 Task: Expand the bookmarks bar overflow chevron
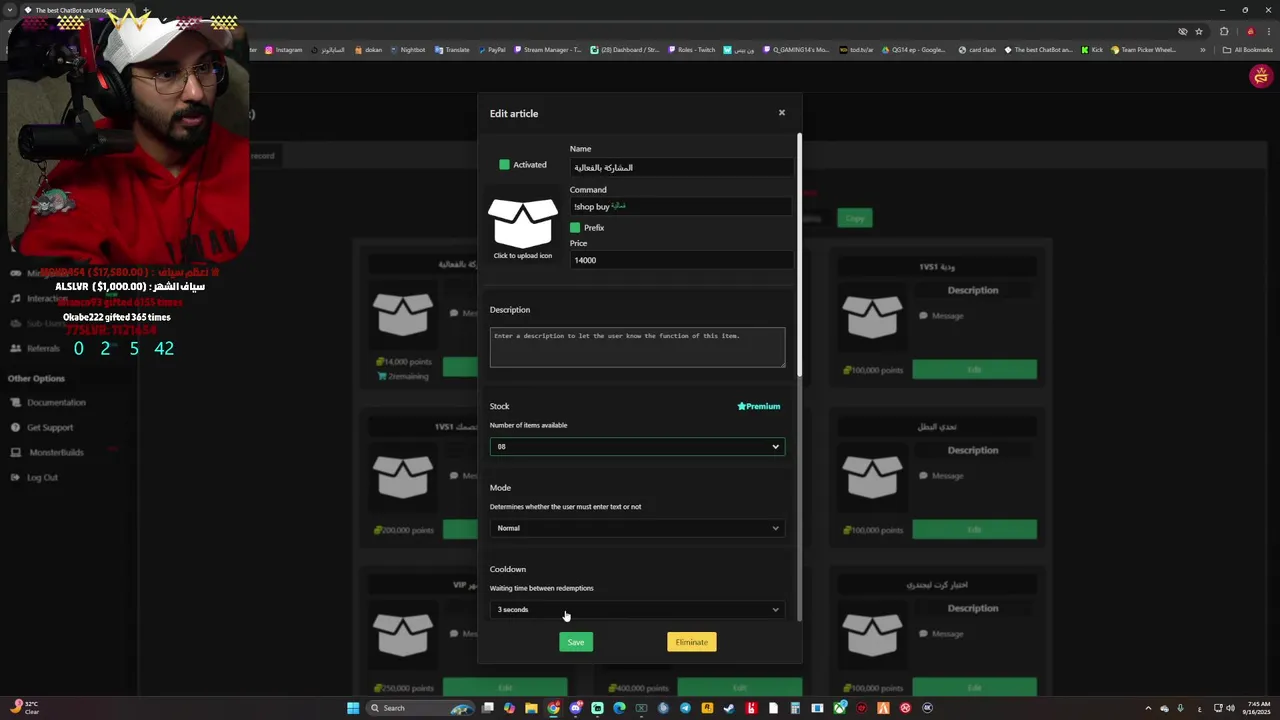[x=1203, y=50]
